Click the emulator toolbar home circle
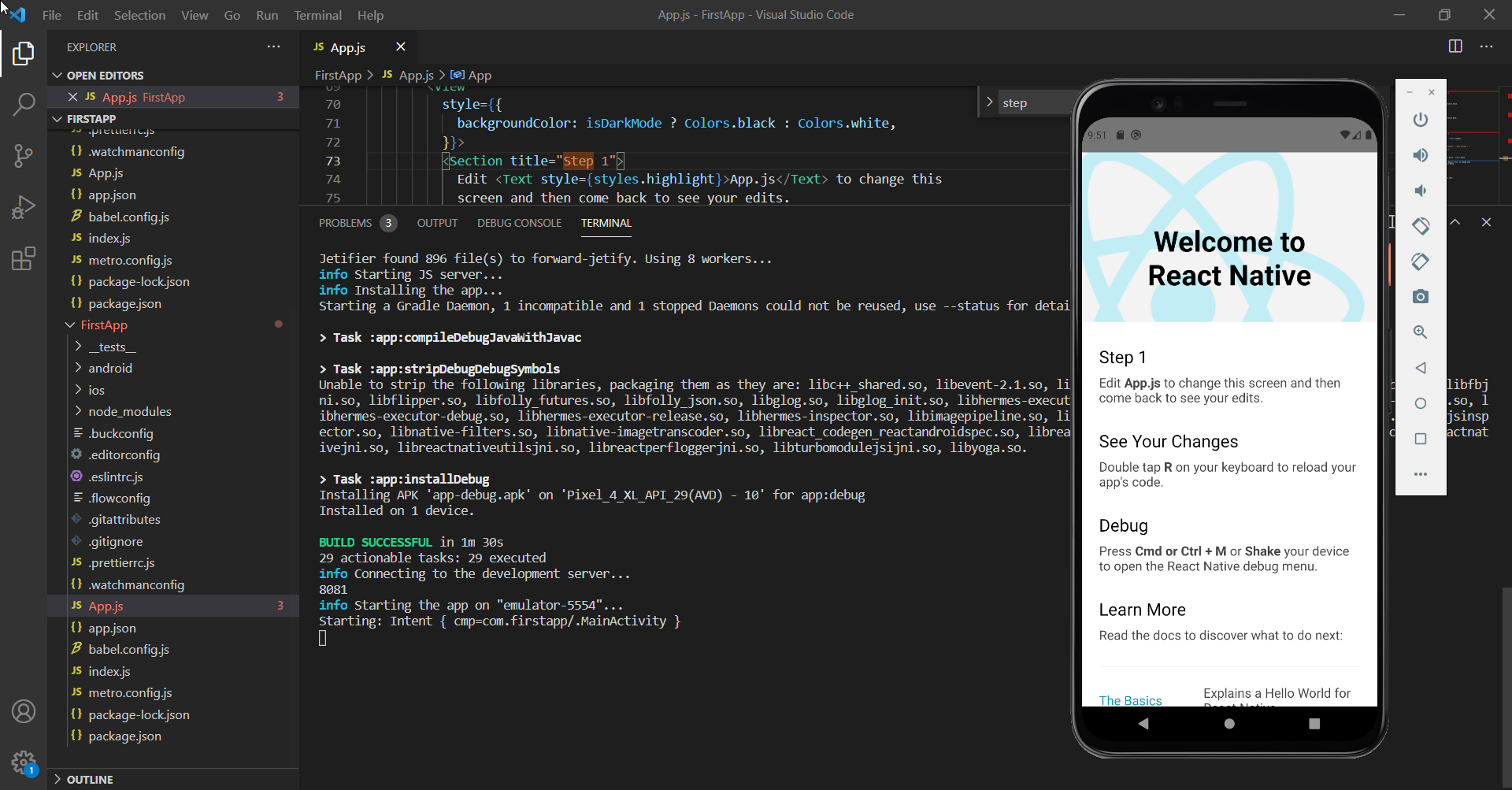This screenshot has width=1512, height=790. 1420,403
